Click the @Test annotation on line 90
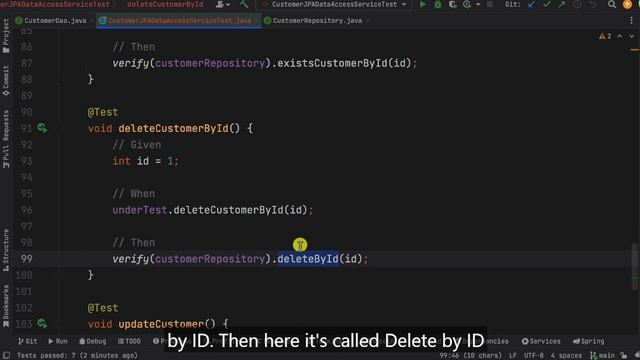The height and width of the screenshot is (360, 640). pyautogui.click(x=103, y=112)
